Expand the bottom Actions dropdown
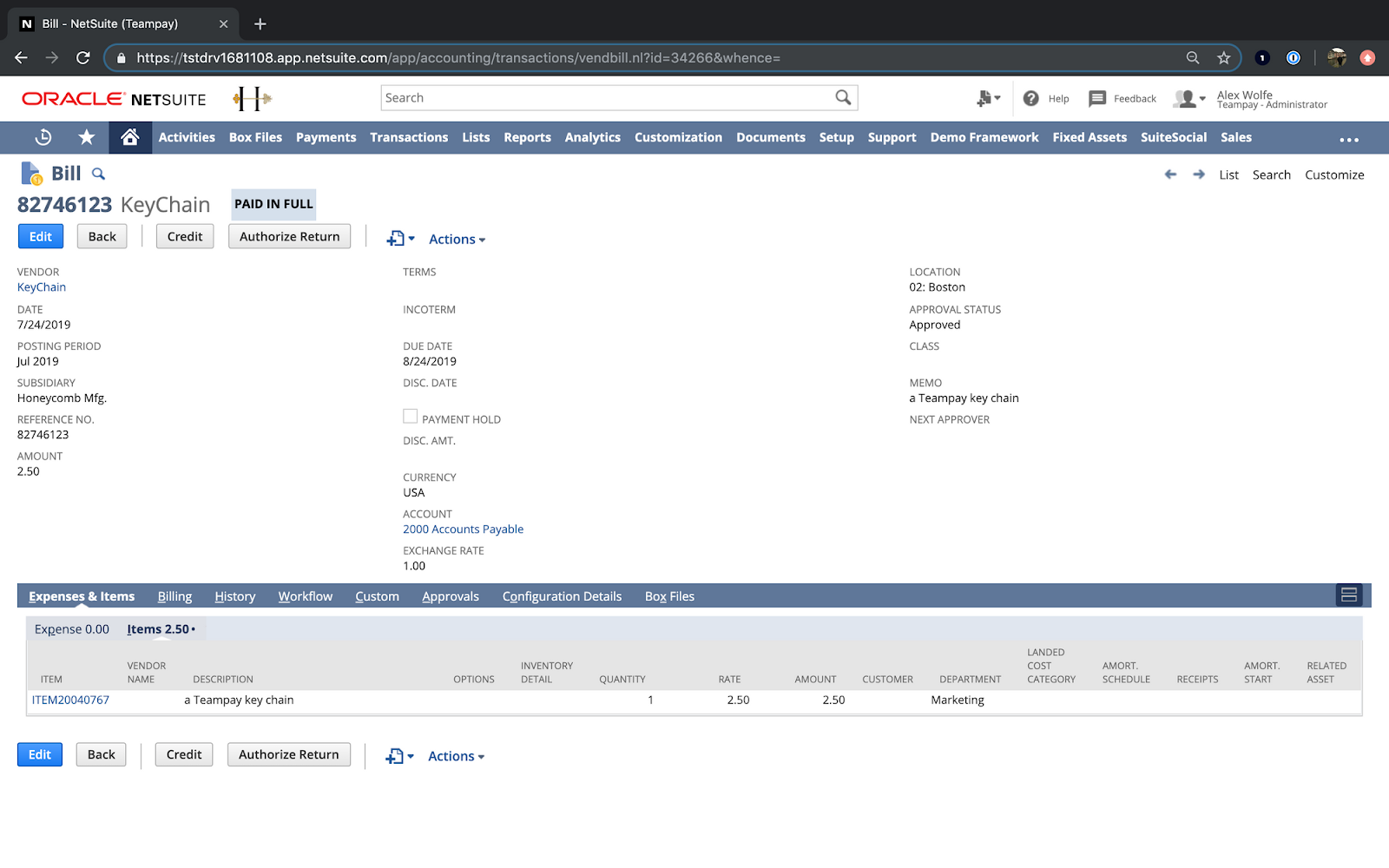This screenshot has height=868, width=1389. tap(457, 756)
